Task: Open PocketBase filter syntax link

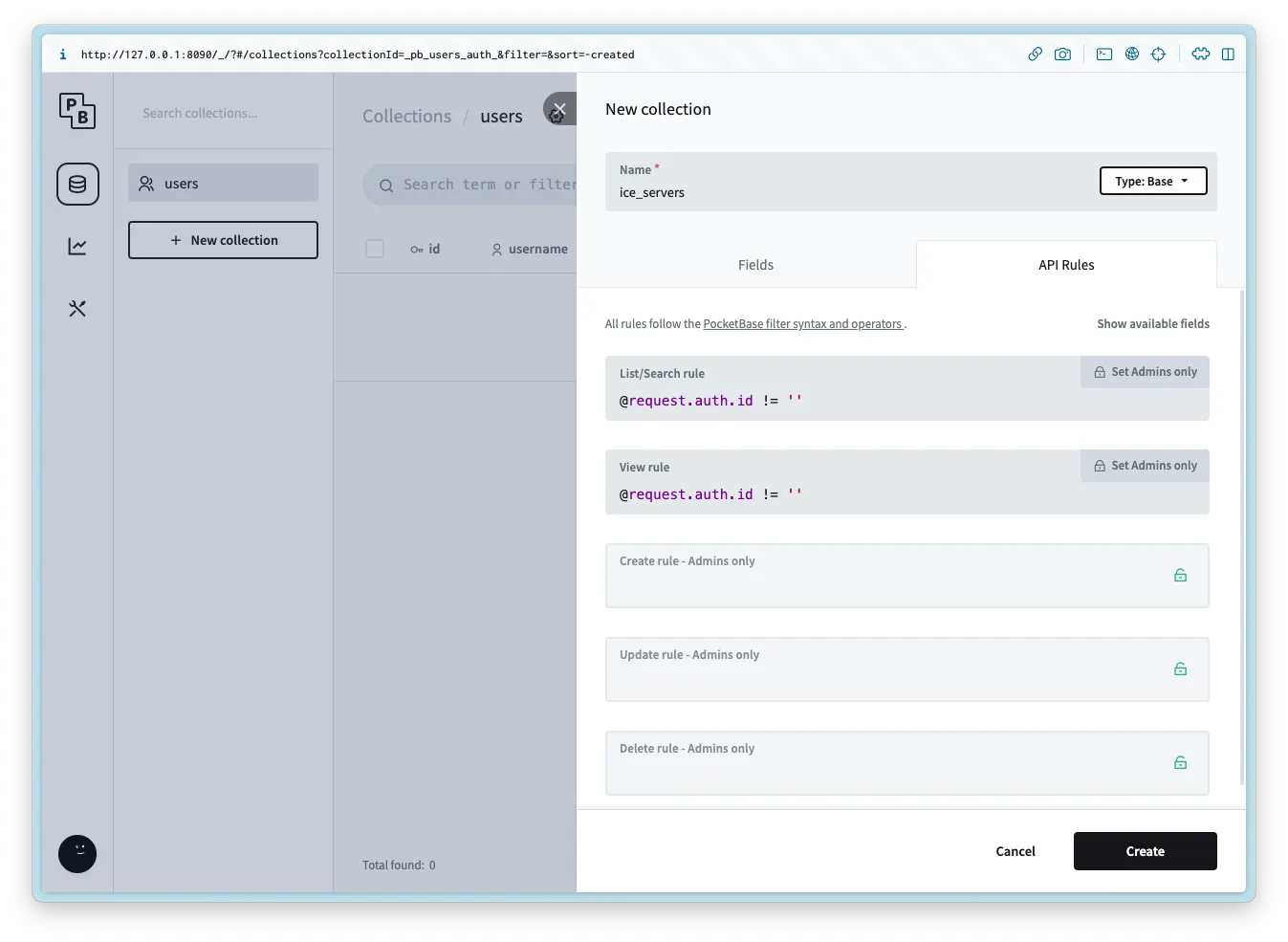Action: [x=802, y=324]
